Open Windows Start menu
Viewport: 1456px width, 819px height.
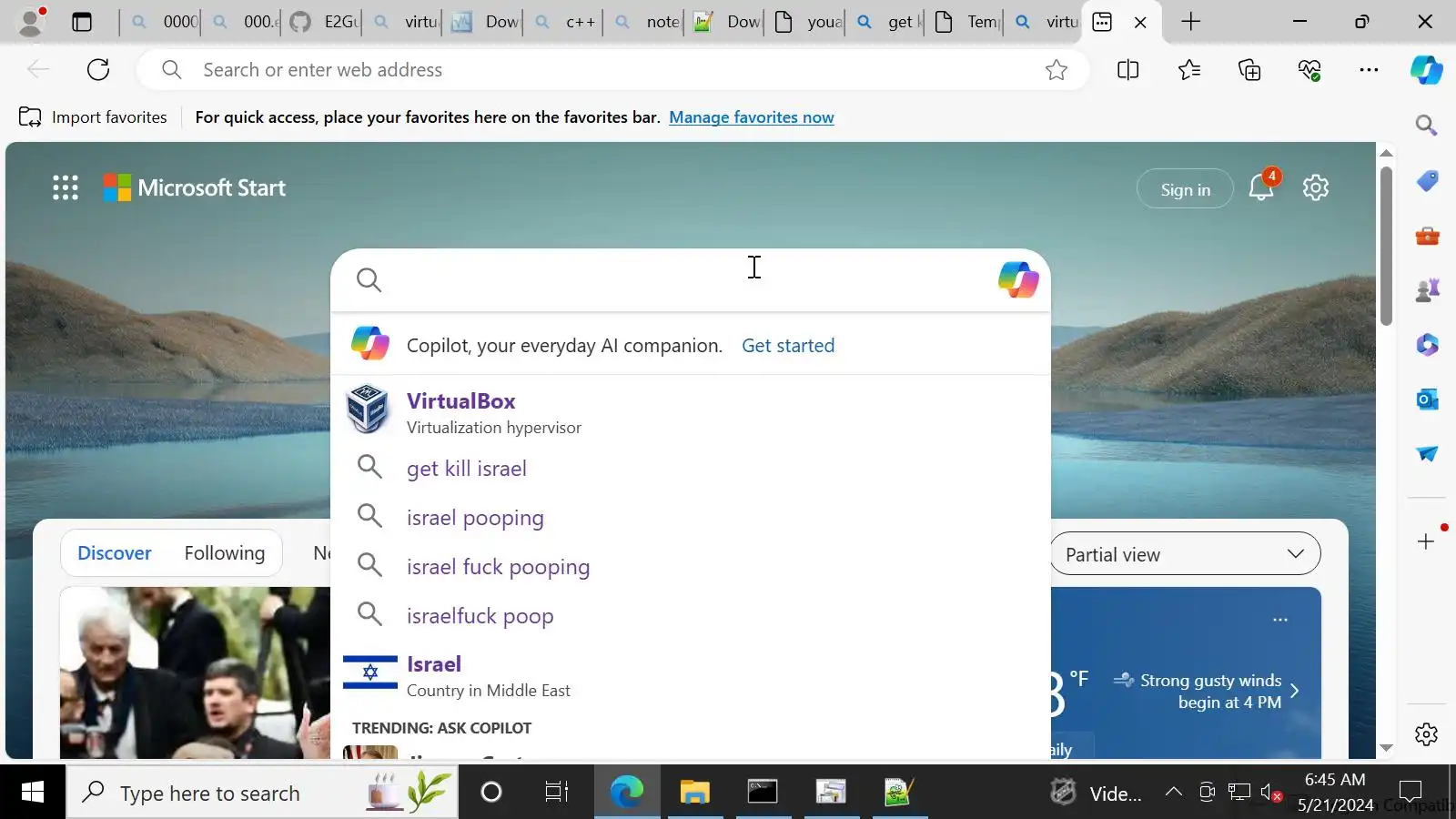[32, 793]
